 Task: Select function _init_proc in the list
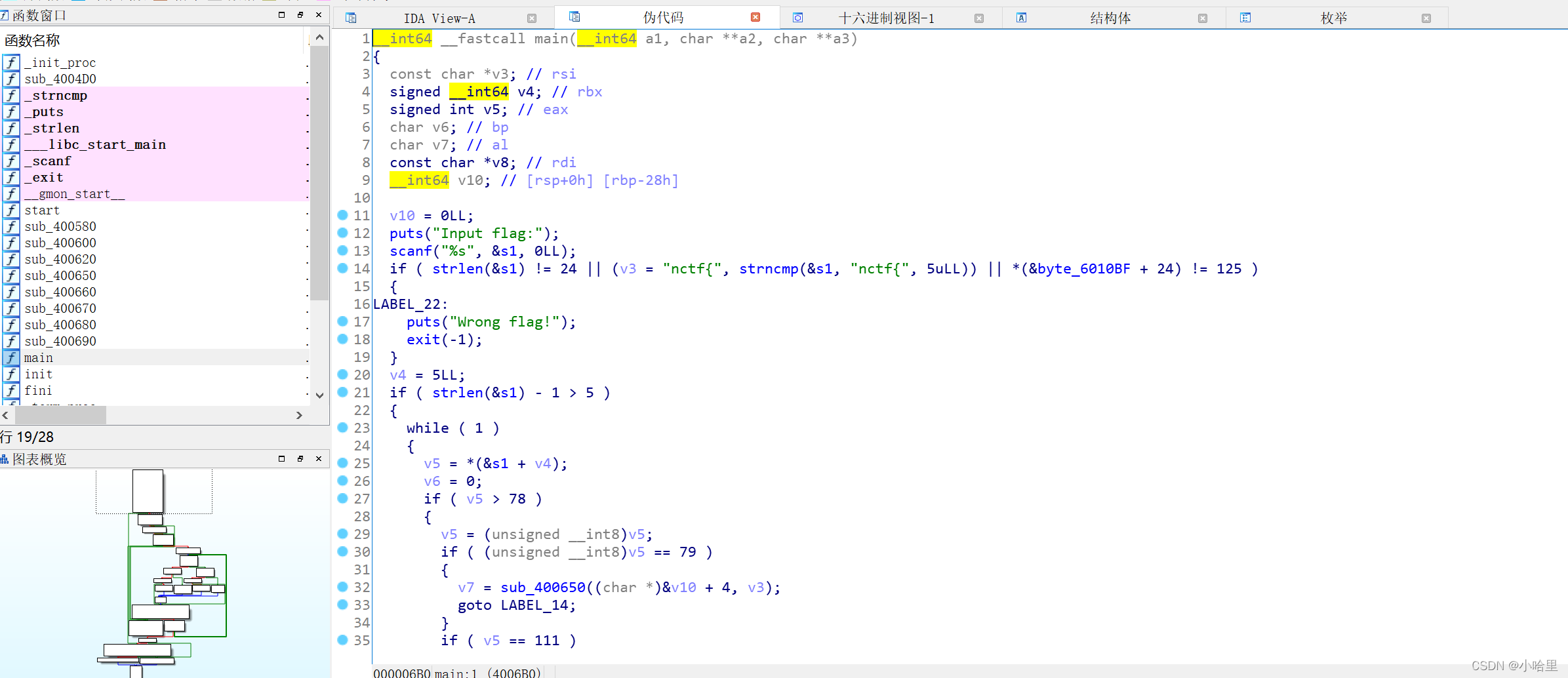(60, 62)
